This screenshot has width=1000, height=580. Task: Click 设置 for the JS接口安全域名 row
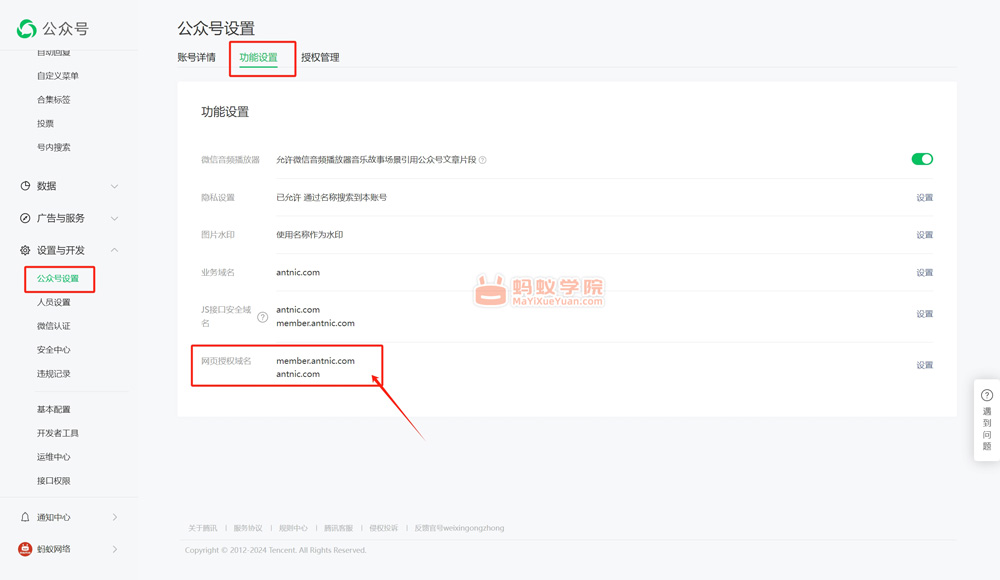pos(925,314)
